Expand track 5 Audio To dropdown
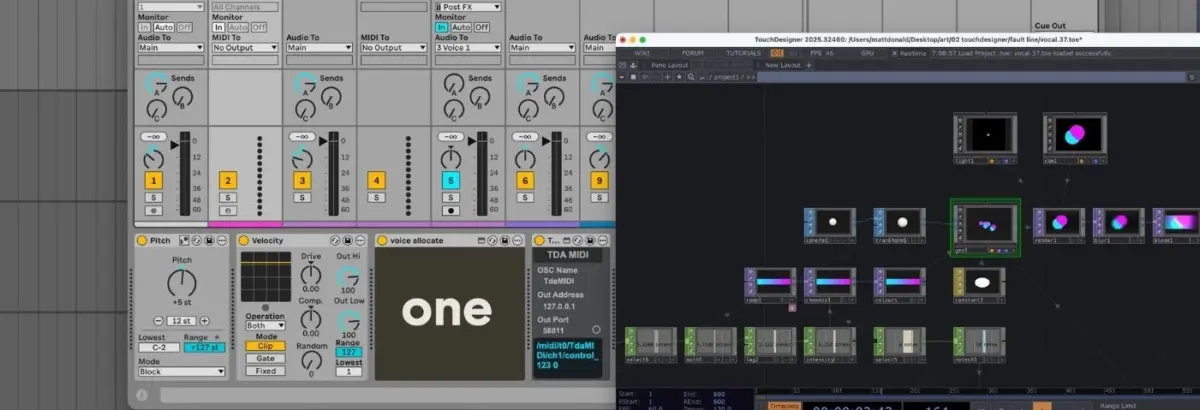Image resolution: width=1200 pixels, height=410 pixels. (x=467, y=47)
